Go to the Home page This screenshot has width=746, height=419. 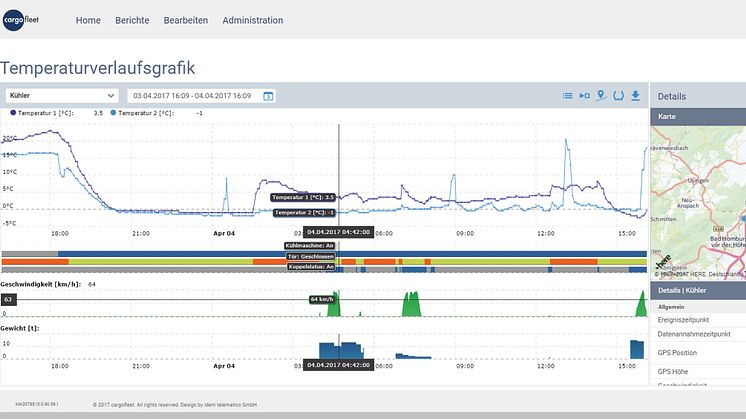click(88, 20)
